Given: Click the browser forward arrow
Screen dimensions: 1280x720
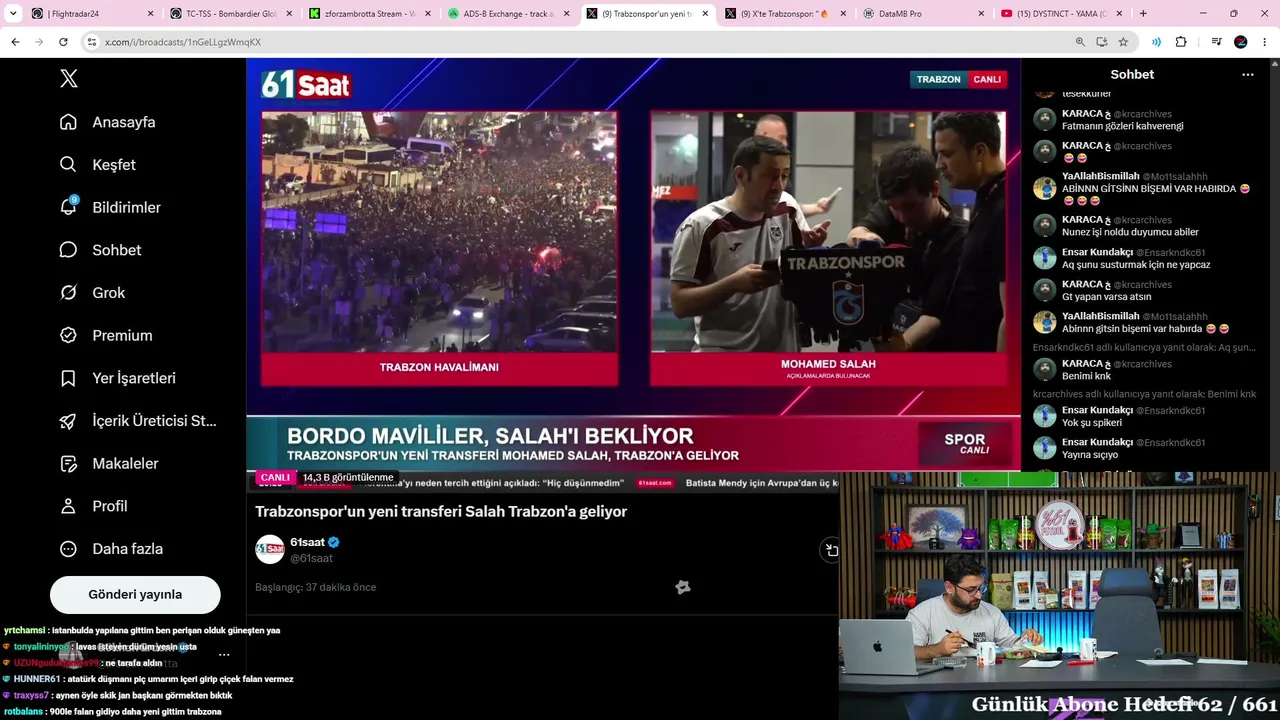Looking at the screenshot, I should (x=39, y=42).
